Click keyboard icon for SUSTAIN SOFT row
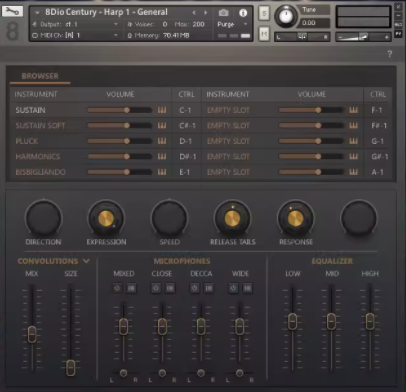The height and width of the screenshot is (392, 406). pos(162,126)
